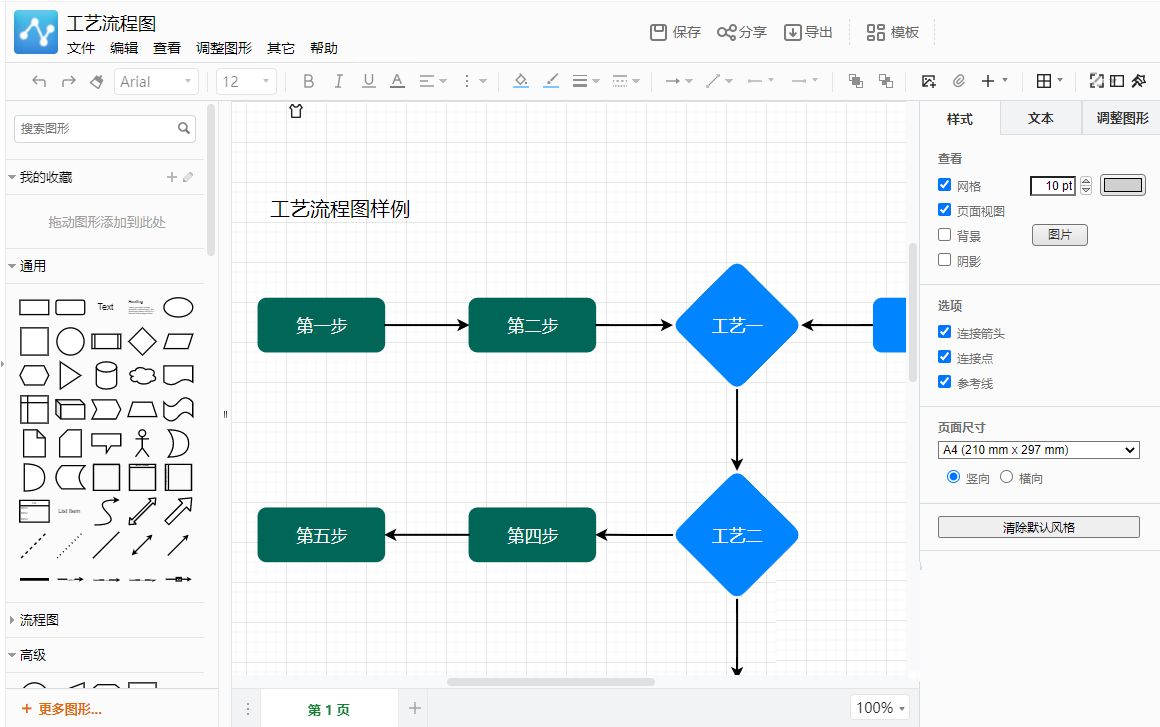The height and width of the screenshot is (727, 1160).
Task: Enable the 背景 checkbox
Action: (x=945, y=235)
